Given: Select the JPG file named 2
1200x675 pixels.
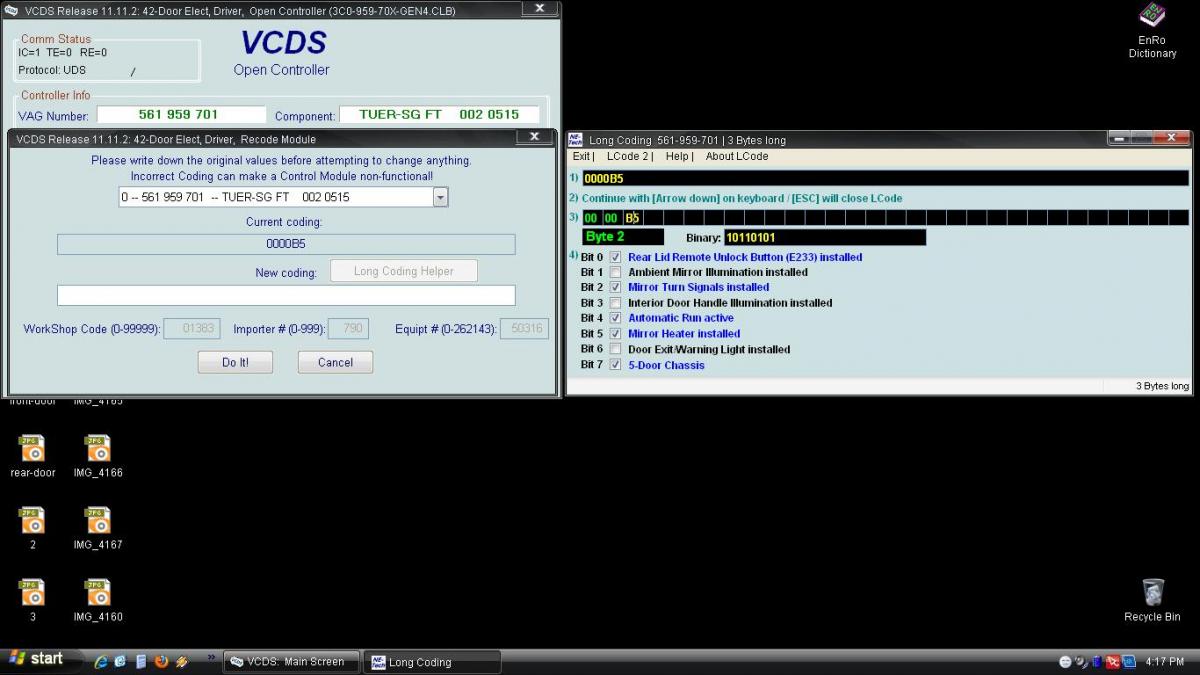Looking at the screenshot, I should pyautogui.click(x=33, y=528).
